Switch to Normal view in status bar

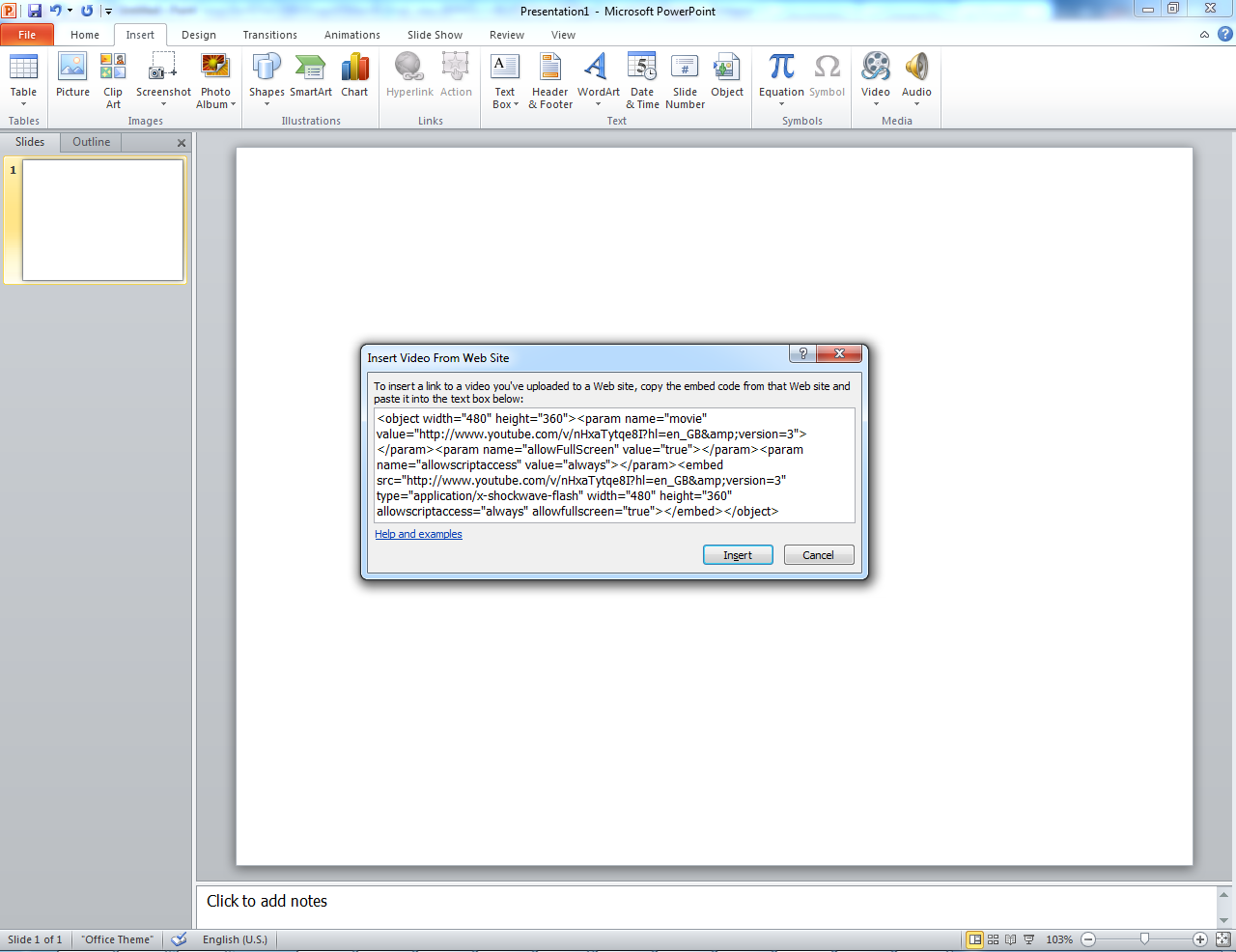(x=975, y=939)
